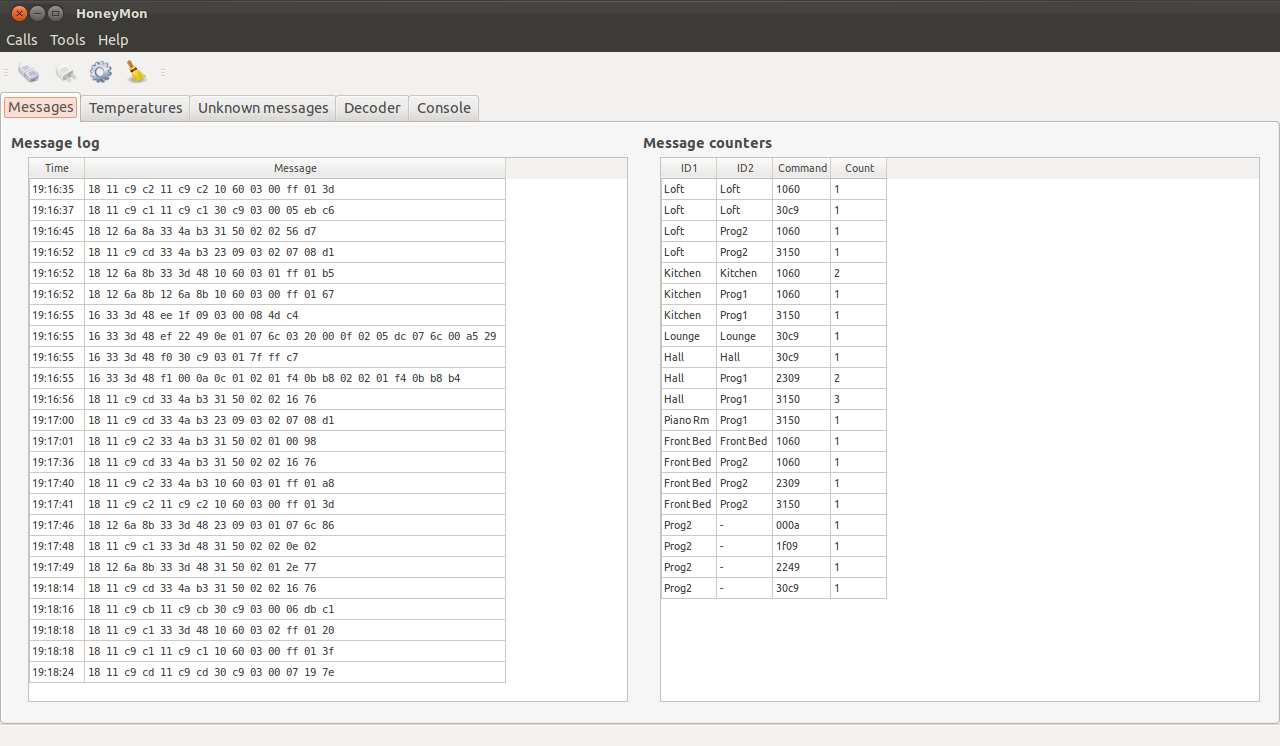Open the Console tab

pyautogui.click(x=444, y=108)
